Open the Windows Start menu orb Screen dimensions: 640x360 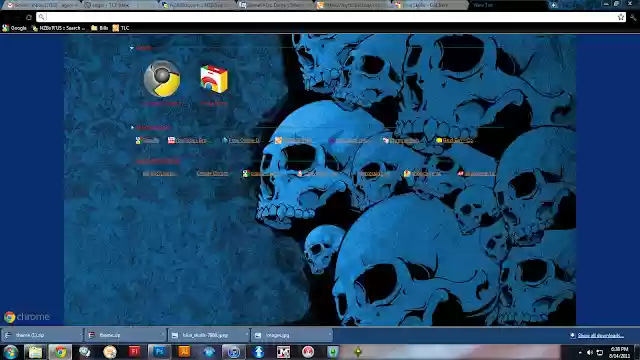pos(11,352)
